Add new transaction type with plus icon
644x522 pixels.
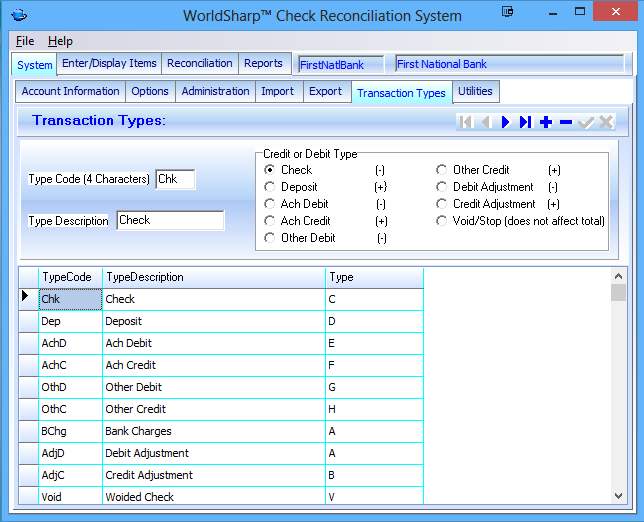click(x=546, y=122)
